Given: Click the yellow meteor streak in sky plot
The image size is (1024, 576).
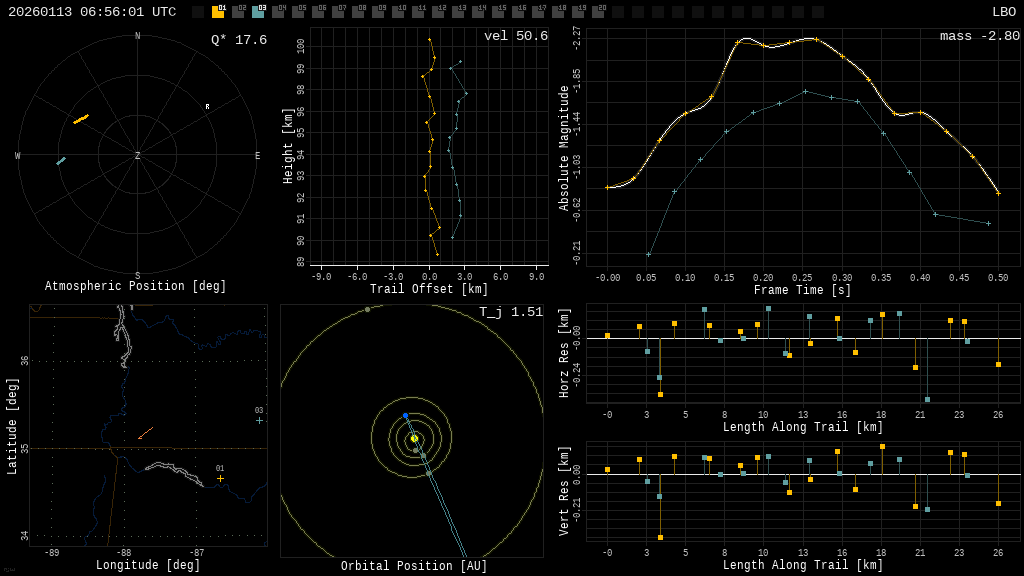Looking at the screenshot, I should click(x=81, y=119).
